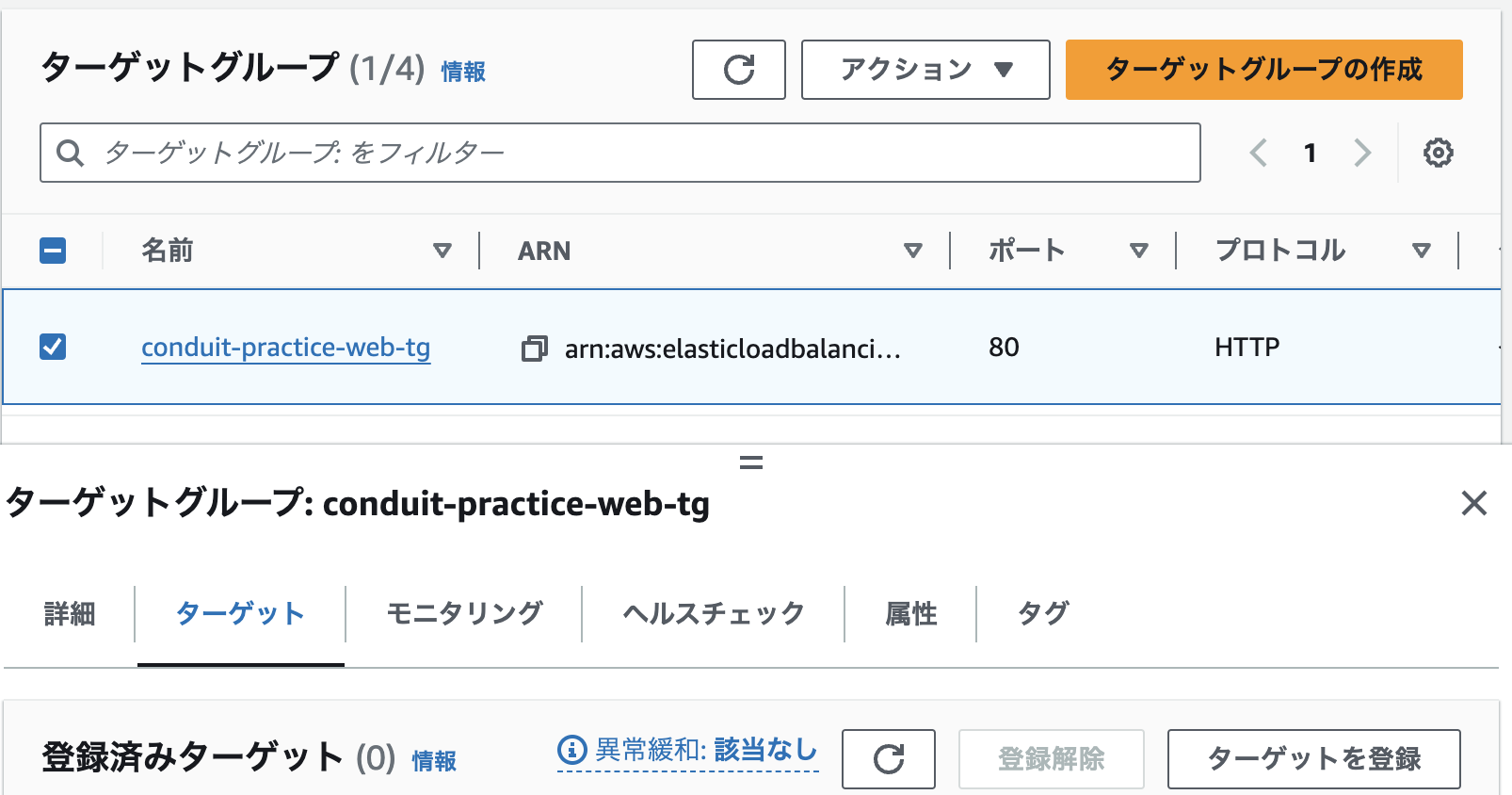Copy the ARN of conduit-practice-web-tg
Screen dimensions: 1512x795
coord(535,348)
